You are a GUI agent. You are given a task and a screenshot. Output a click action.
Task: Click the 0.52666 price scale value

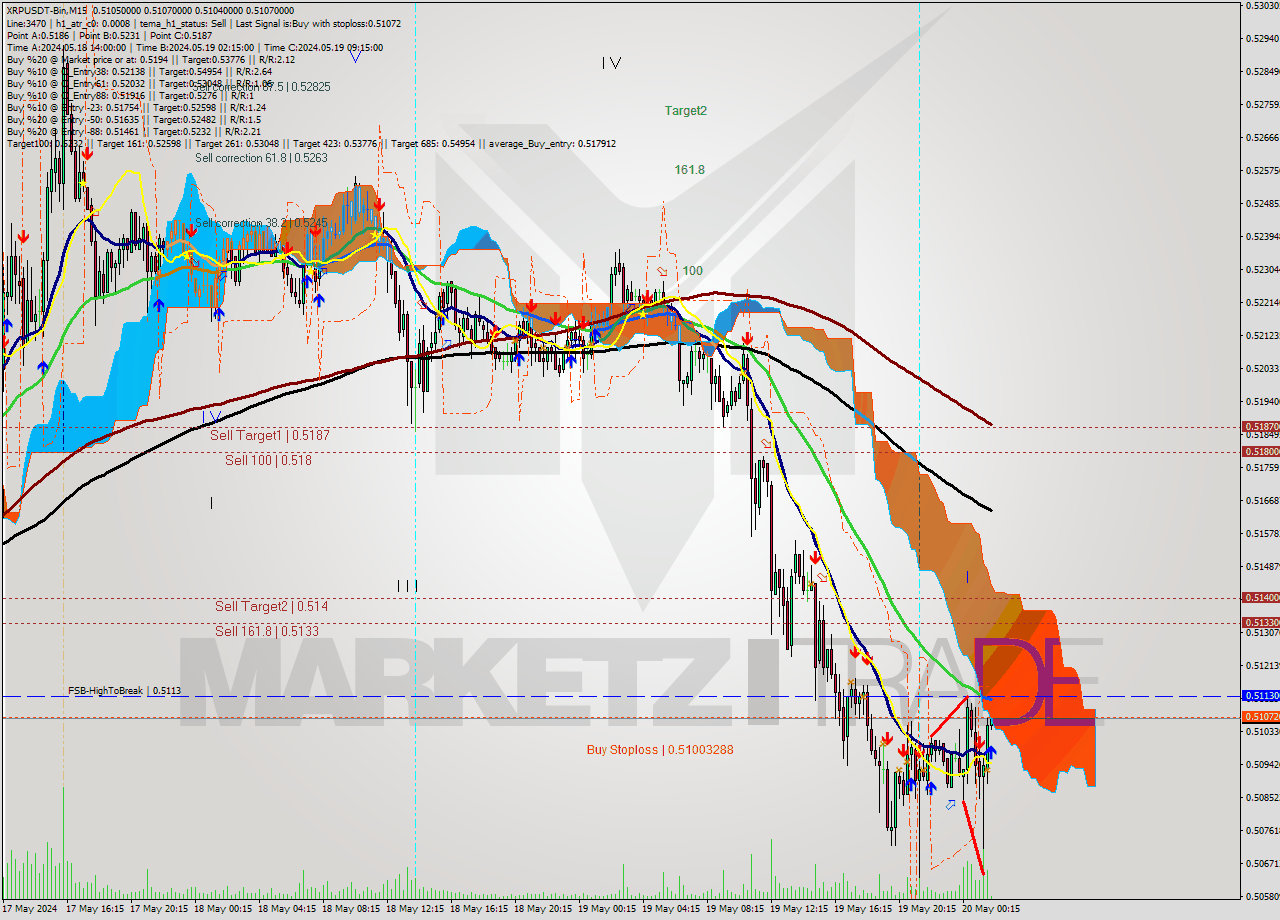click(x=1263, y=138)
